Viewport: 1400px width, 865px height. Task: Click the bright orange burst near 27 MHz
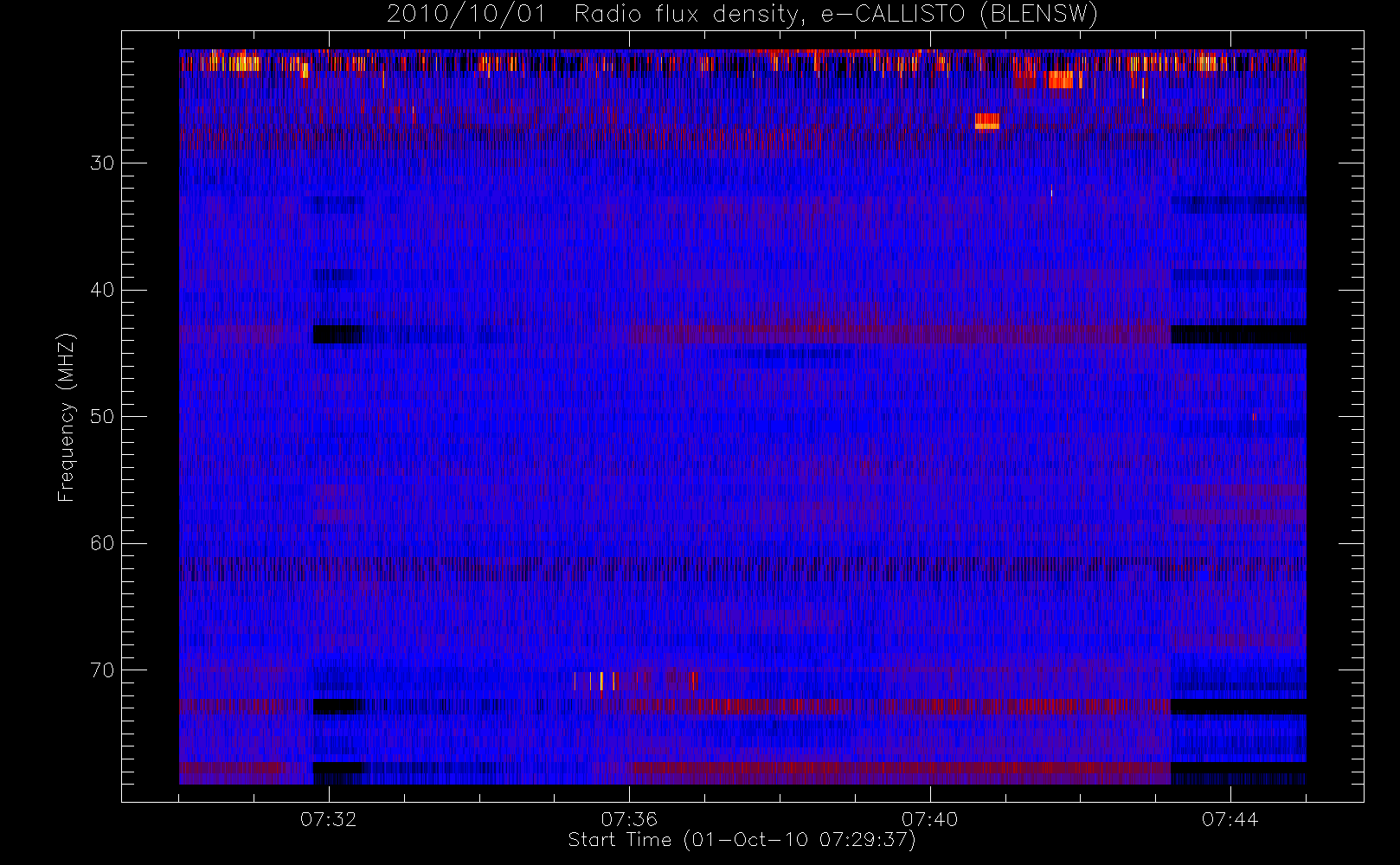tap(987, 121)
